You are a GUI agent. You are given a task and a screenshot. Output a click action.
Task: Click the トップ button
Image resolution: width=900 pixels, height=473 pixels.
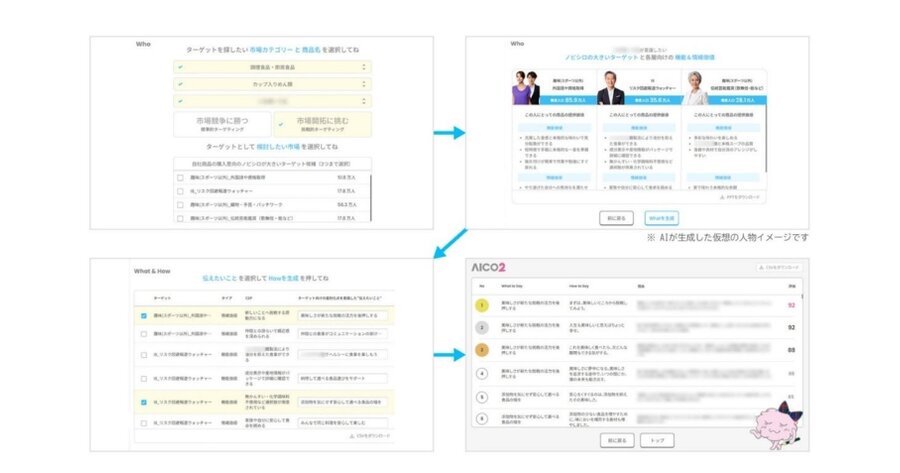coord(657,440)
